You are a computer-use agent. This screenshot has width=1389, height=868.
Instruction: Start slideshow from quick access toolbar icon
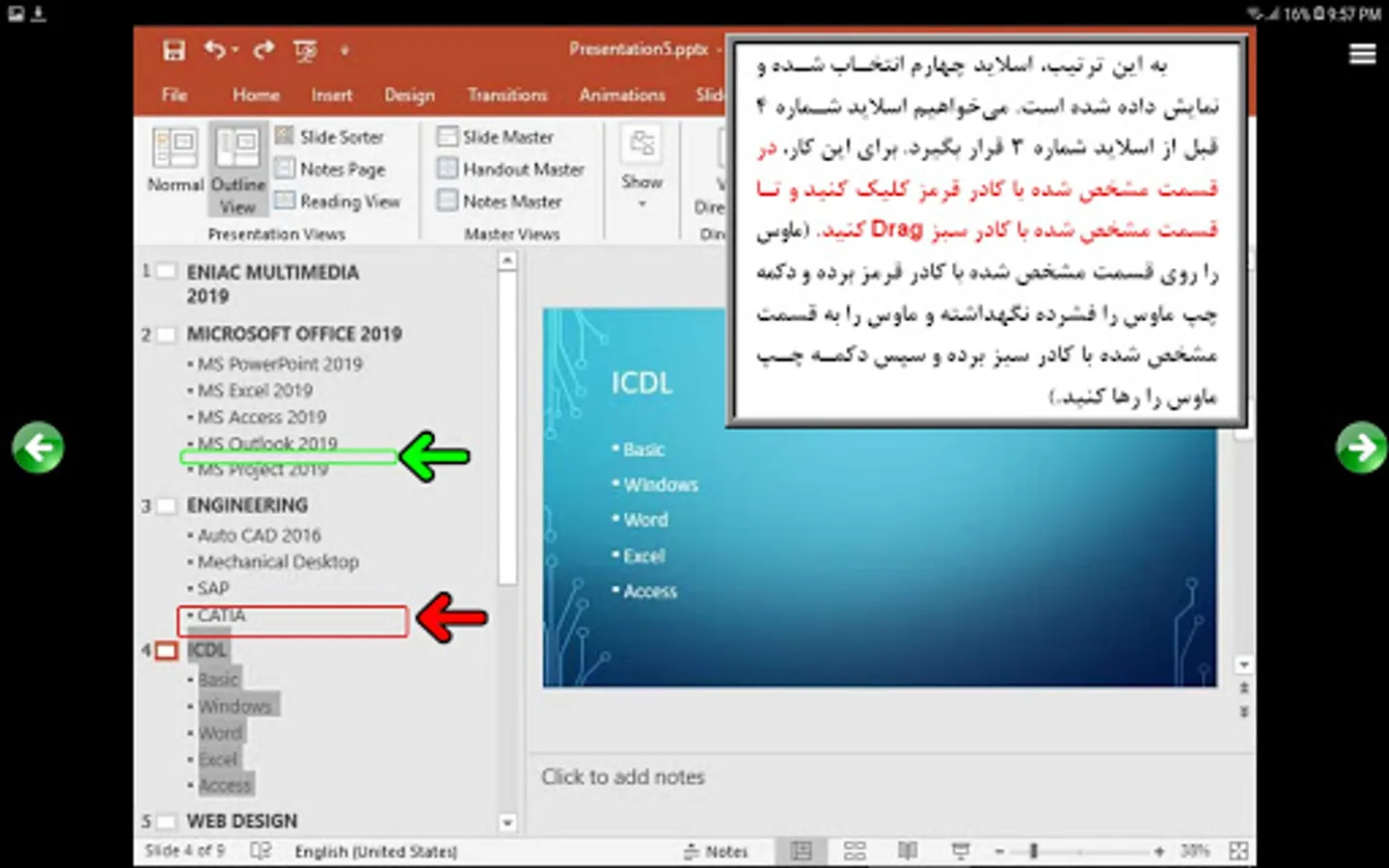pos(305,50)
